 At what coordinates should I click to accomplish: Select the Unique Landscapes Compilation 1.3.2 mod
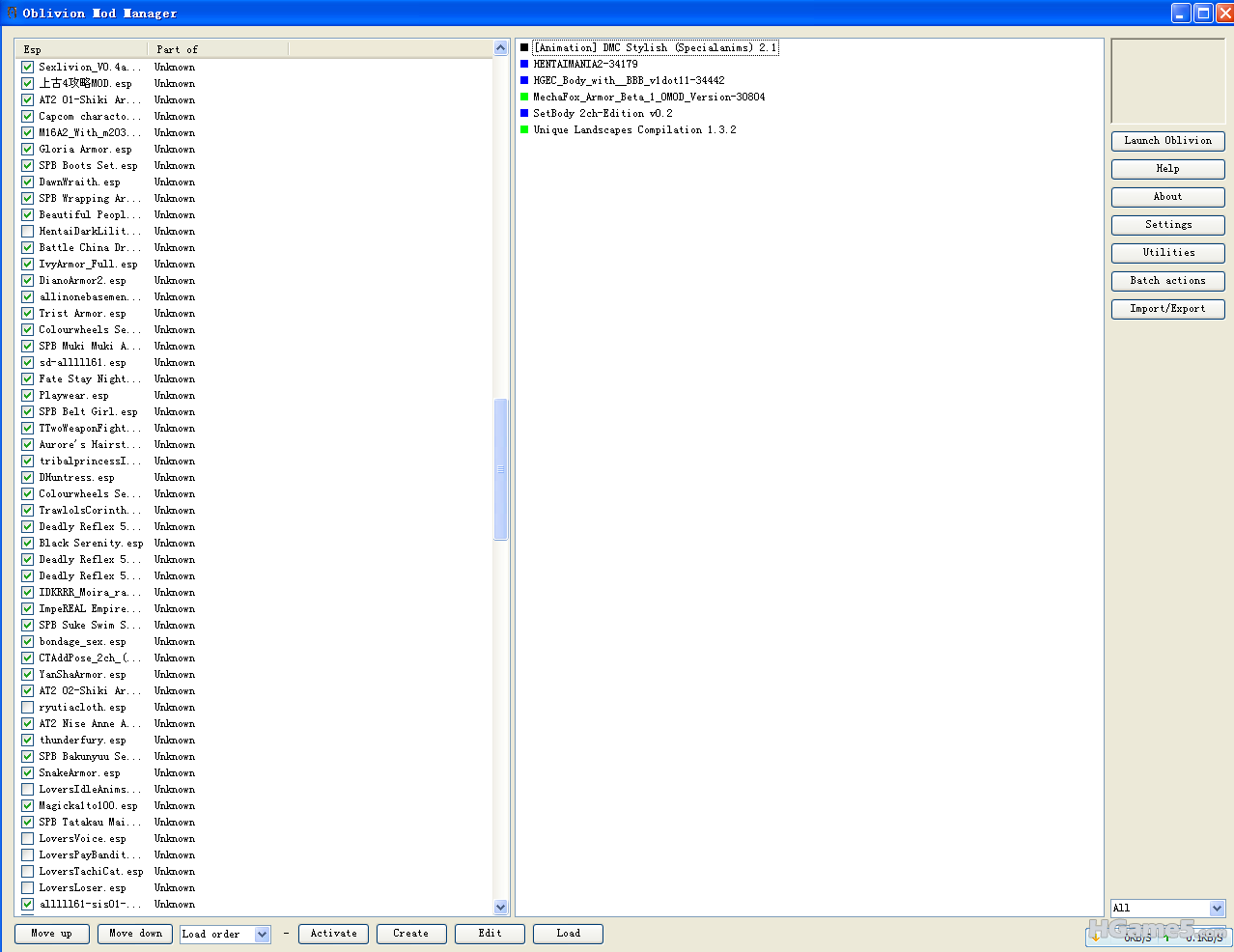pos(634,129)
